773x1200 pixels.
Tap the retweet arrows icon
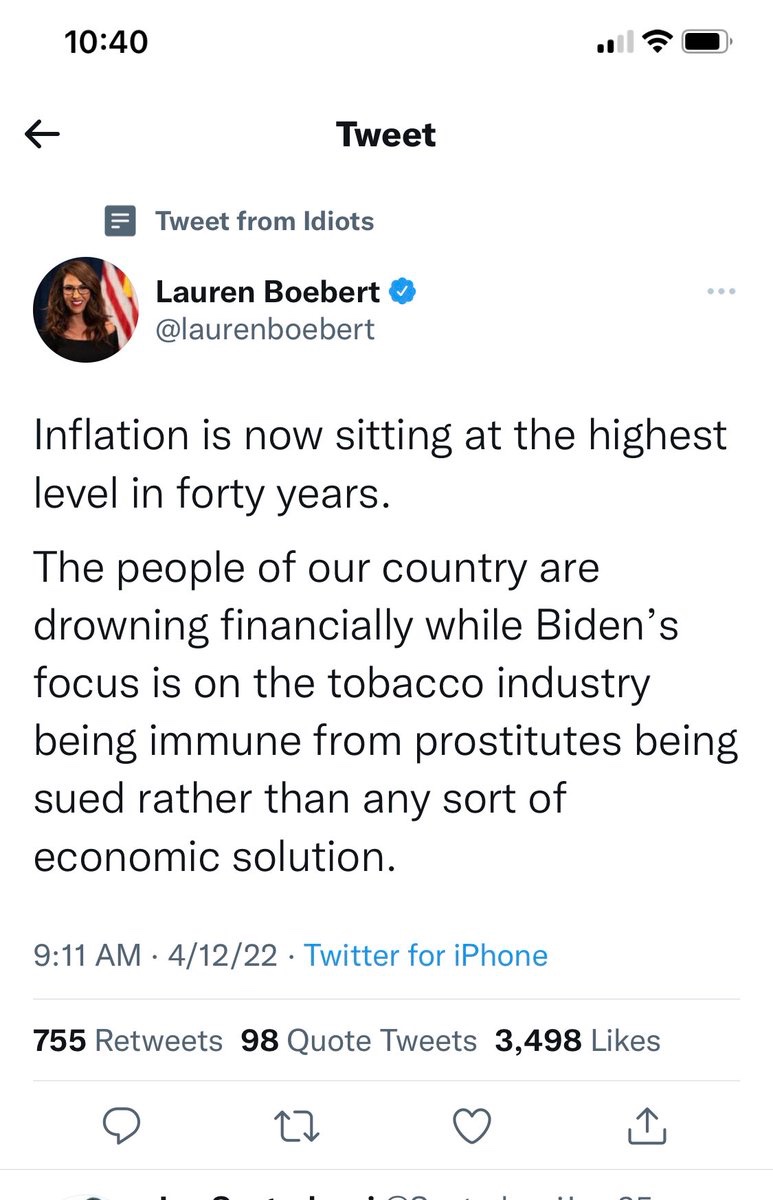point(296,1127)
